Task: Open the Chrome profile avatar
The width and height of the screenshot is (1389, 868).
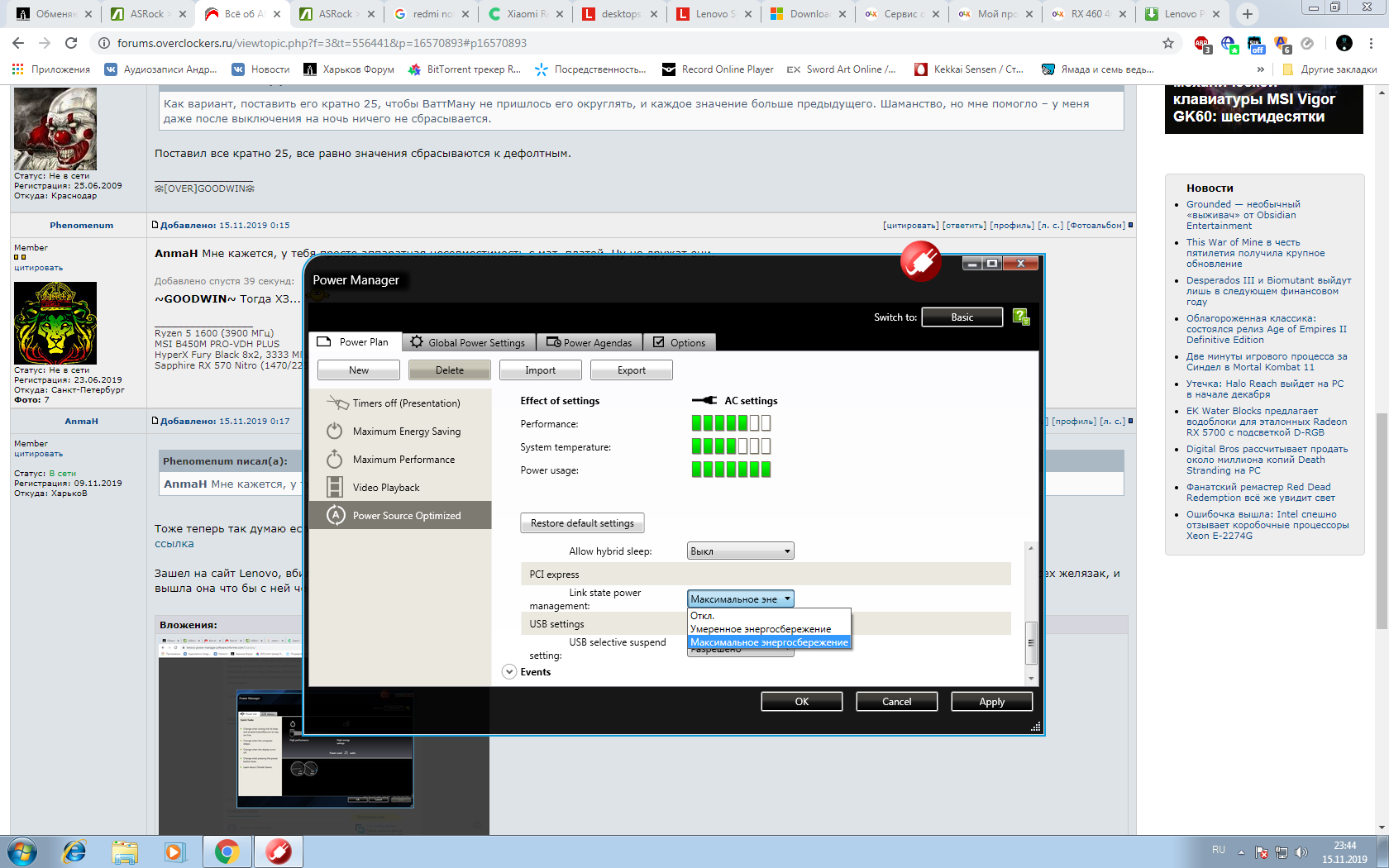Action: pos(1344,43)
